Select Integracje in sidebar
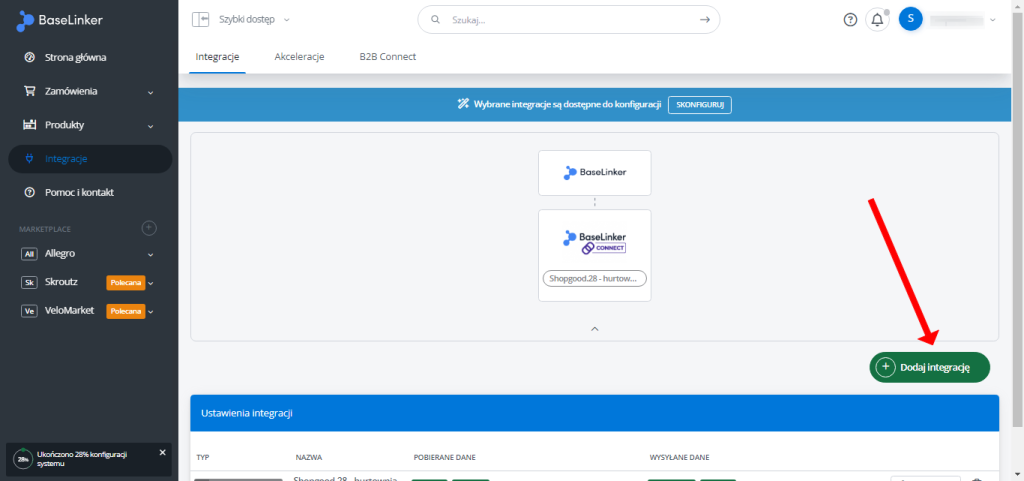 pyautogui.click(x=90, y=159)
